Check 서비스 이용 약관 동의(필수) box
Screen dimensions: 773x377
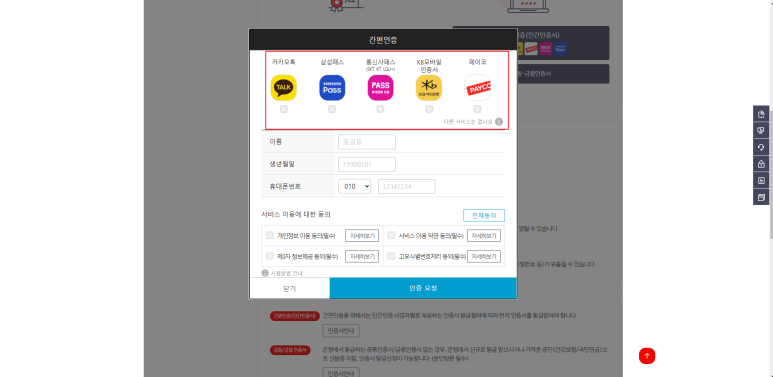pyautogui.click(x=391, y=236)
